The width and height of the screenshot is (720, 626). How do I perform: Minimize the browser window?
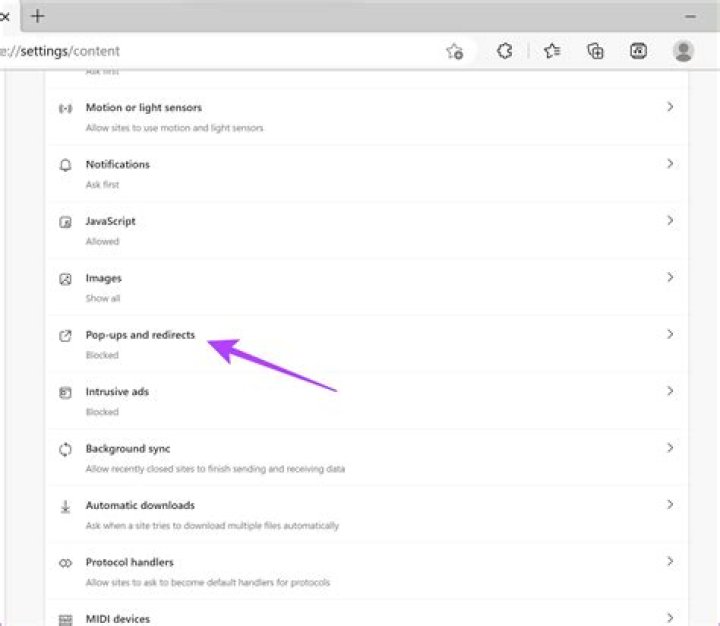pos(689,17)
